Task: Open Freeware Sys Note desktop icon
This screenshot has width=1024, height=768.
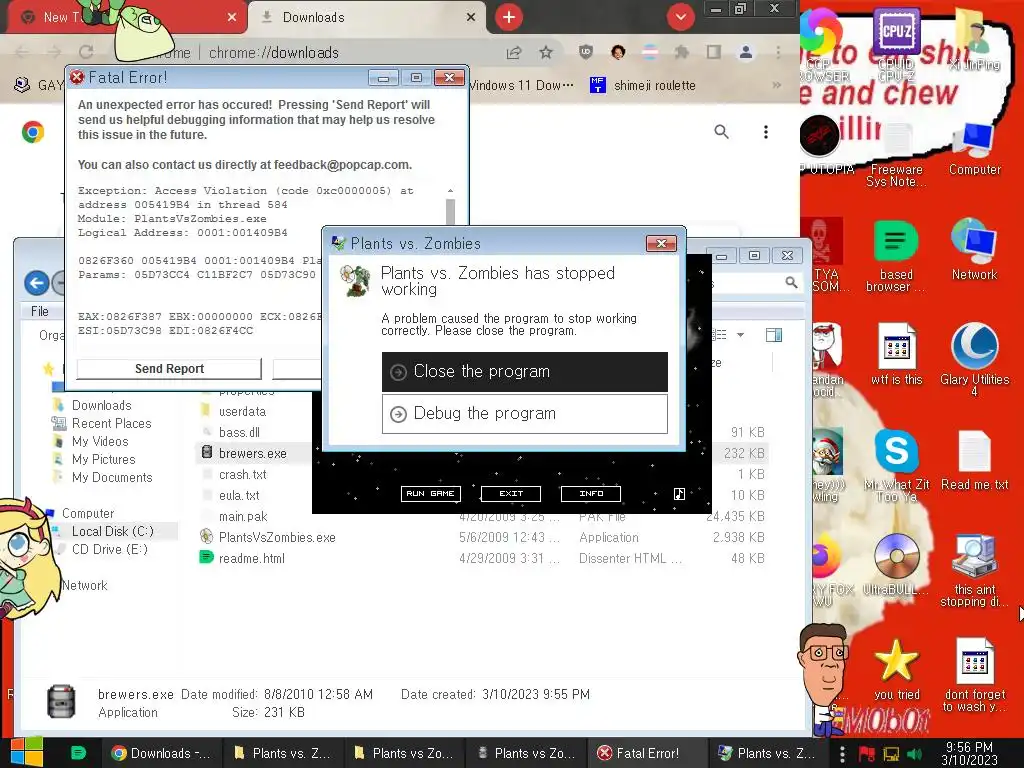Action: tap(896, 155)
